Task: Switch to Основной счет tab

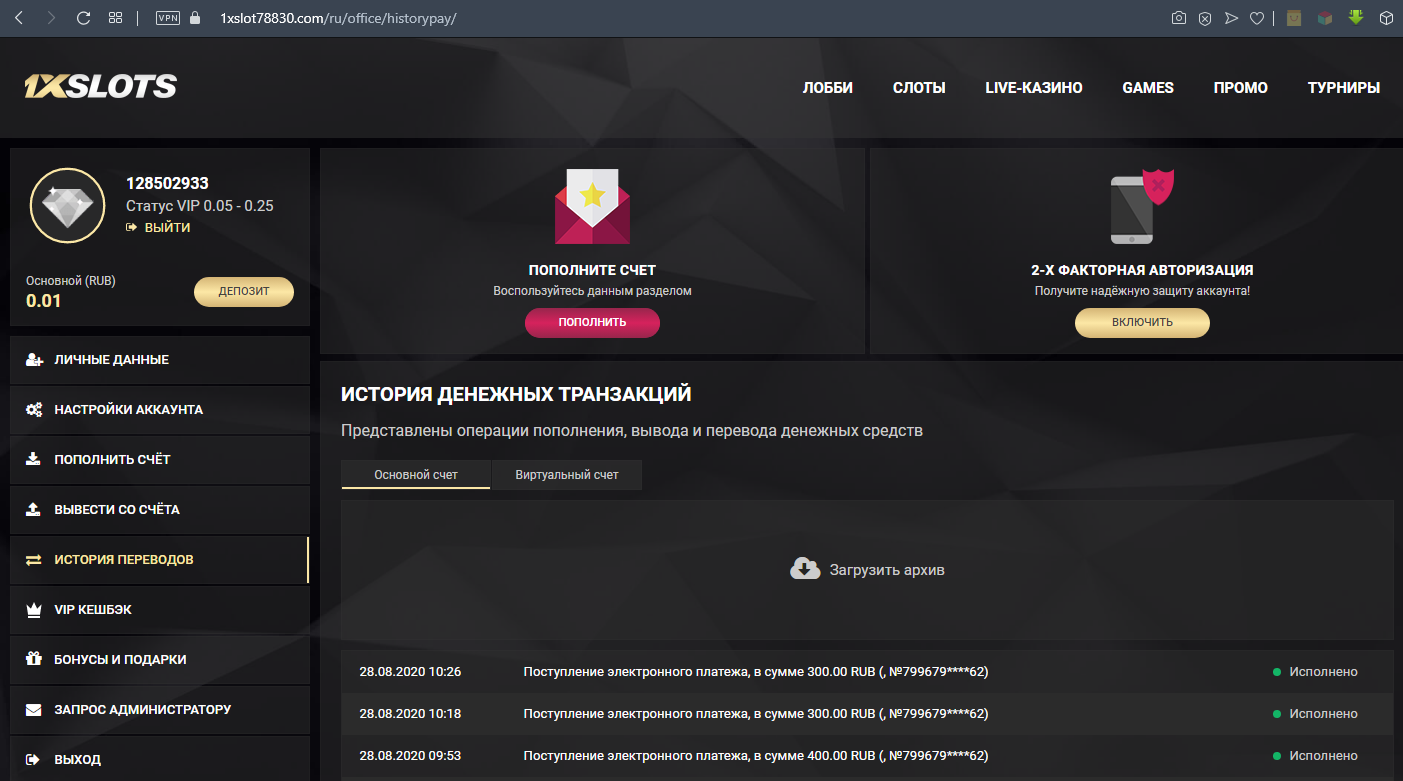Action: (416, 475)
